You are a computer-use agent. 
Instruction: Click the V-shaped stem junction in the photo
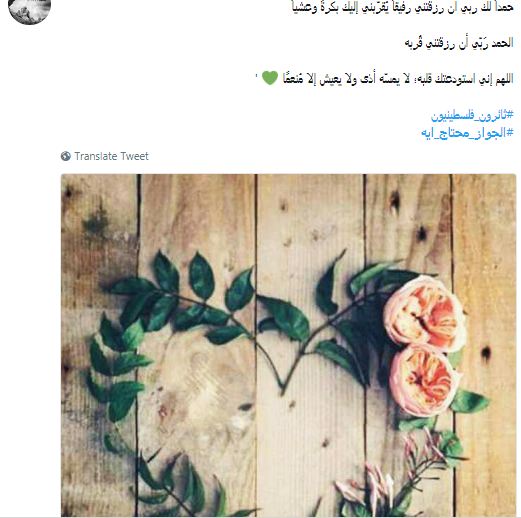click(283, 388)
